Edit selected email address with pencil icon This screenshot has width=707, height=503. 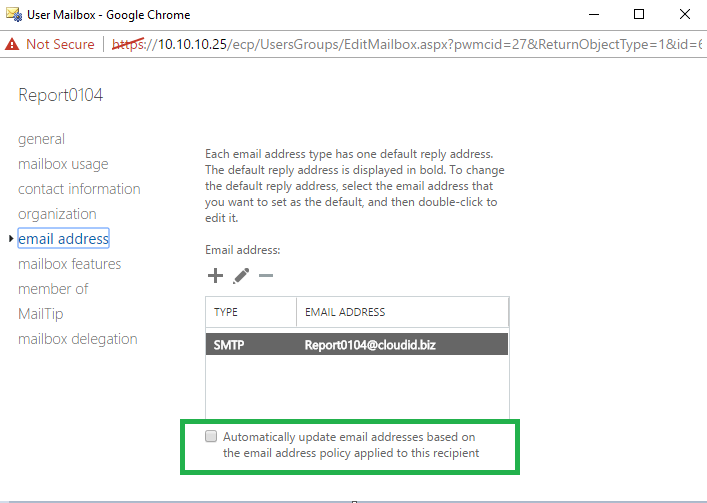[241, 276]
